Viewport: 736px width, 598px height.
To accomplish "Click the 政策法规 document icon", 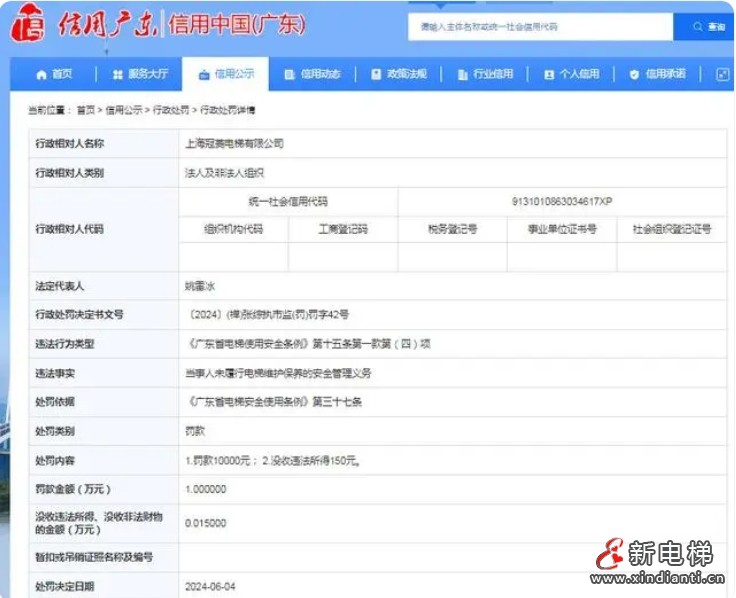I will 376,75.
